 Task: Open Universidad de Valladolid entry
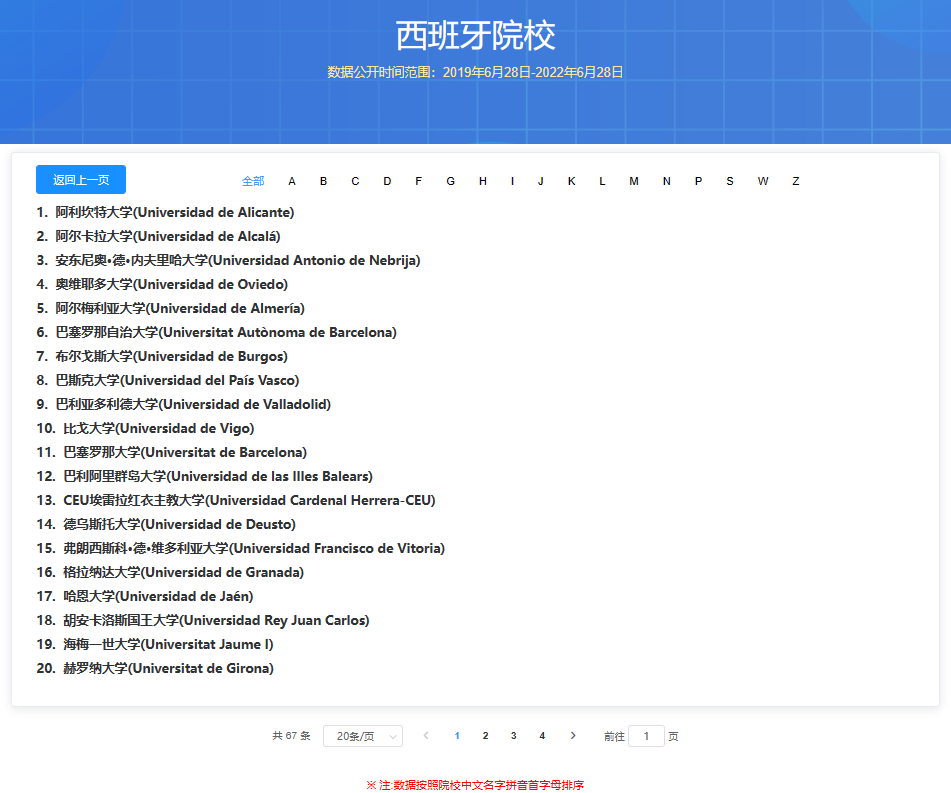(184, 404)
